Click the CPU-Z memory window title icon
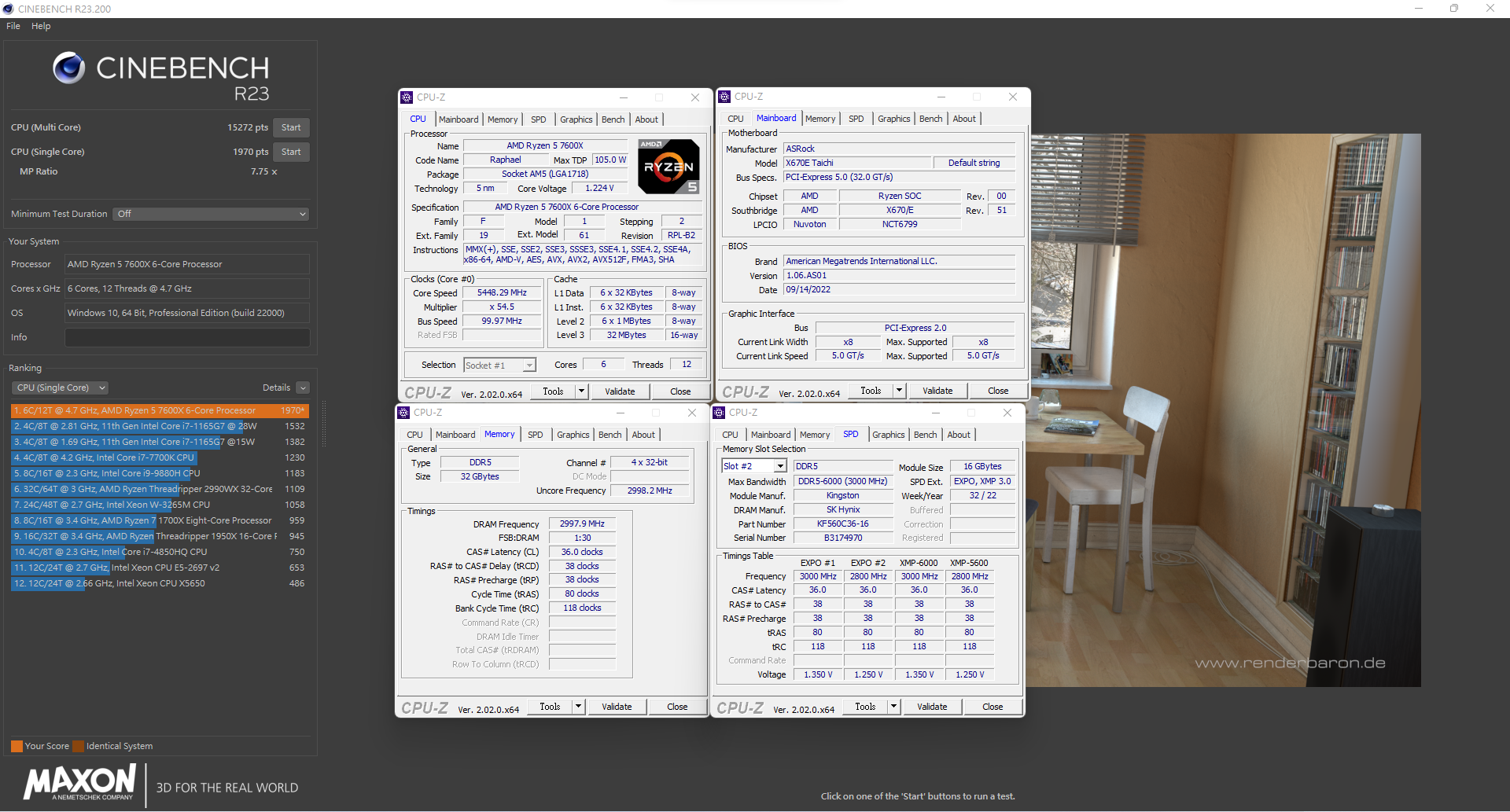 [403, 413]
